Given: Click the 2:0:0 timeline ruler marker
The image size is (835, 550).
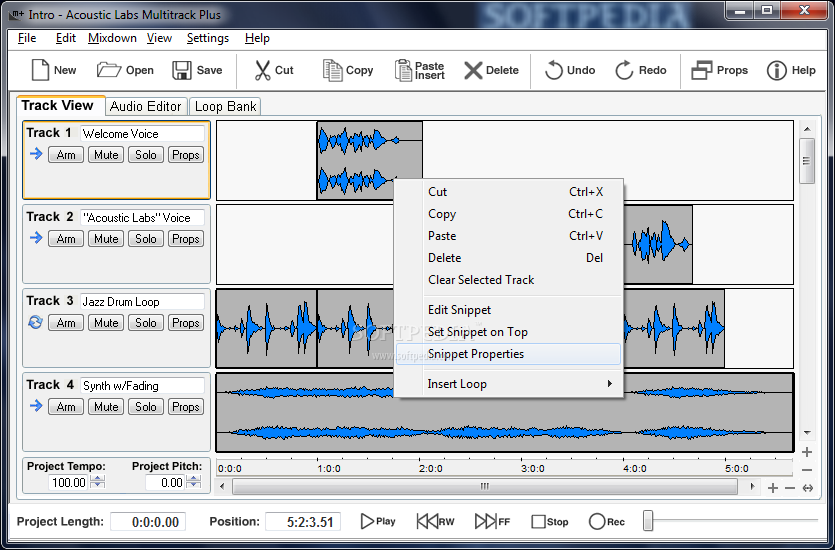Looking at the screenshot, I should click(x=430, y=469).
